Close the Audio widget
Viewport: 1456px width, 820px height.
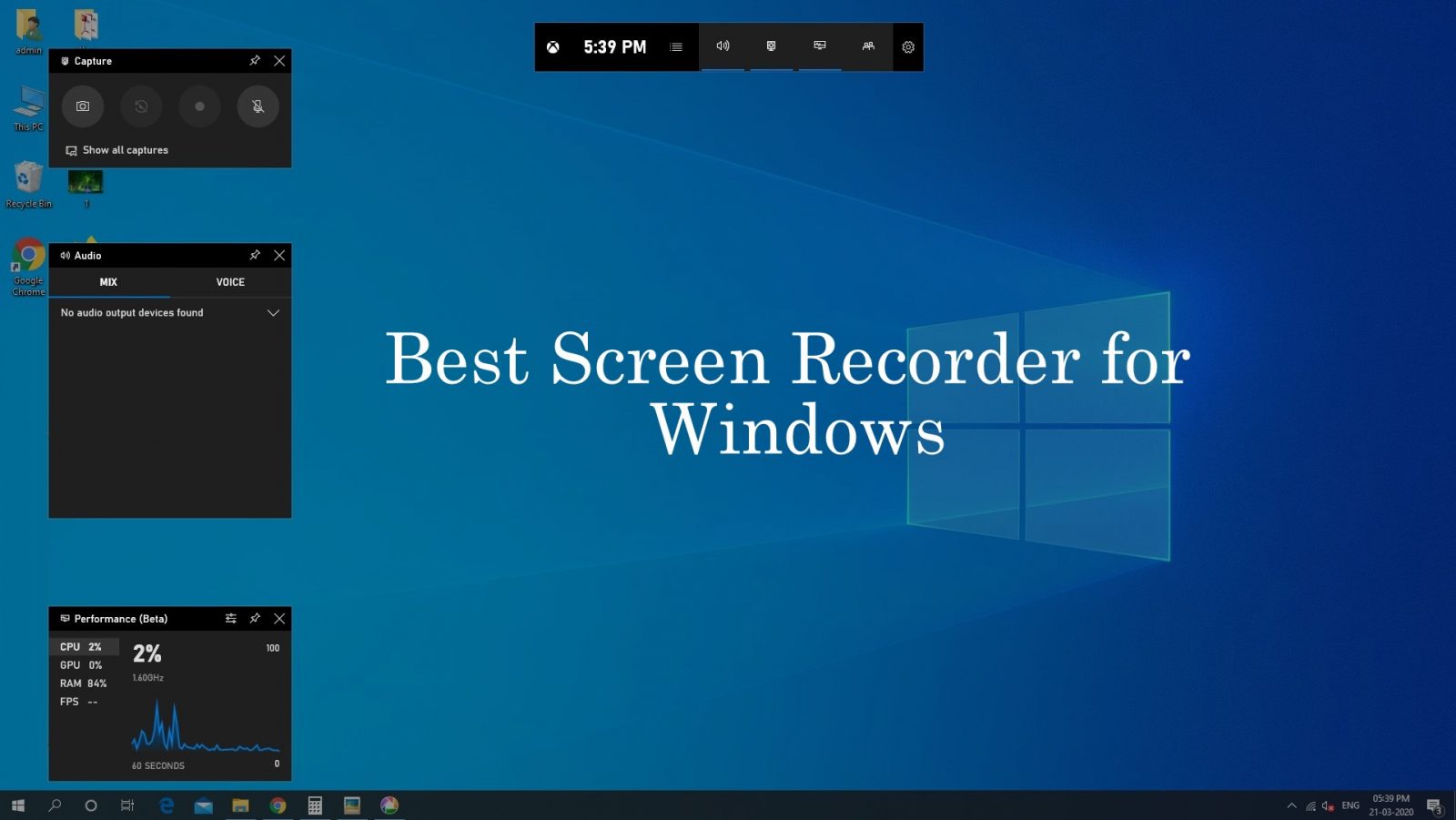(x=279, y=256)
